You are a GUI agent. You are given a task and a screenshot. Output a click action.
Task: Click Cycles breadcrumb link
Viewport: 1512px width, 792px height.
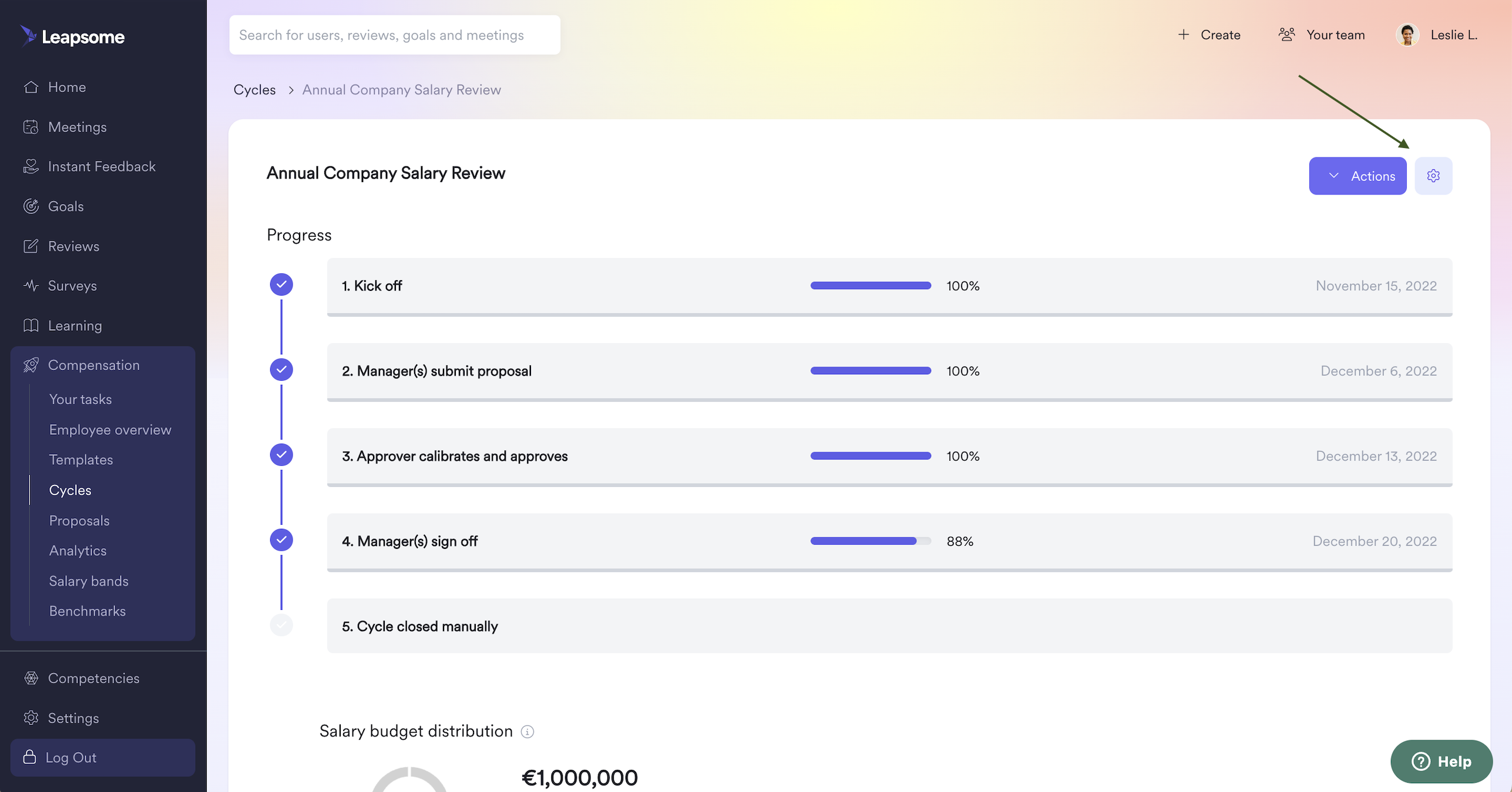coord(254,89)
